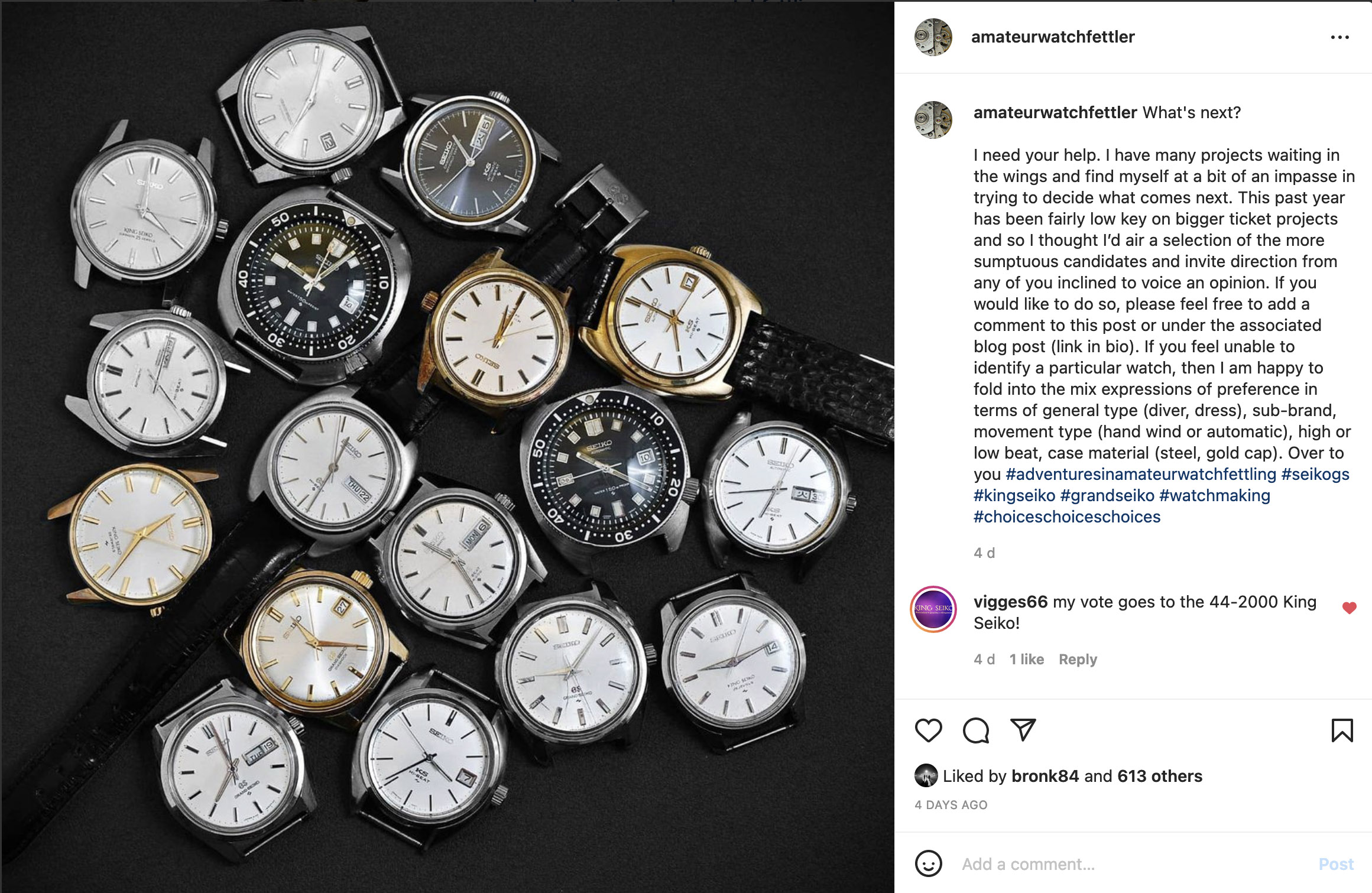Click the caption's amateurwatchfettler avatar
The height and width of the screenshot is (893, 1372).
tap(933, 120)
